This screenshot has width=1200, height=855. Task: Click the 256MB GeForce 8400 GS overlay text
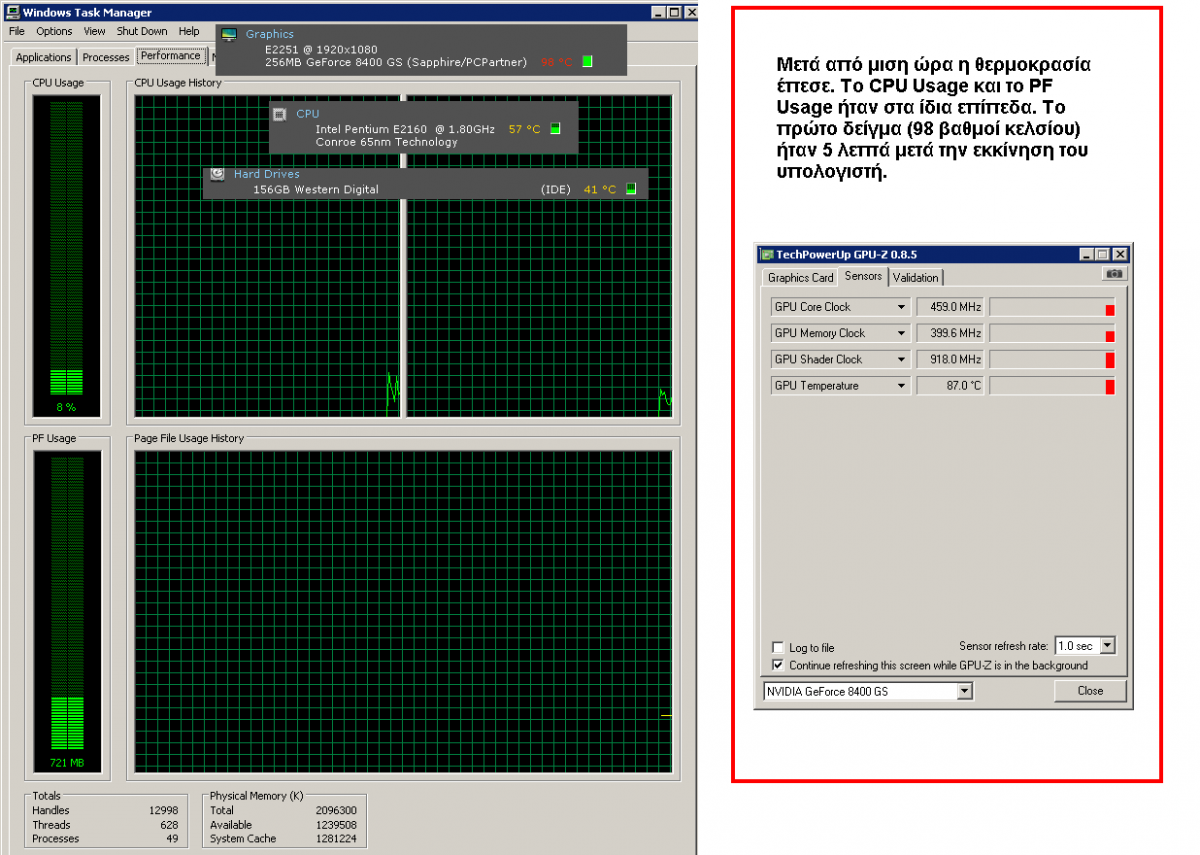pyautogui.click(x=396, y=62)
